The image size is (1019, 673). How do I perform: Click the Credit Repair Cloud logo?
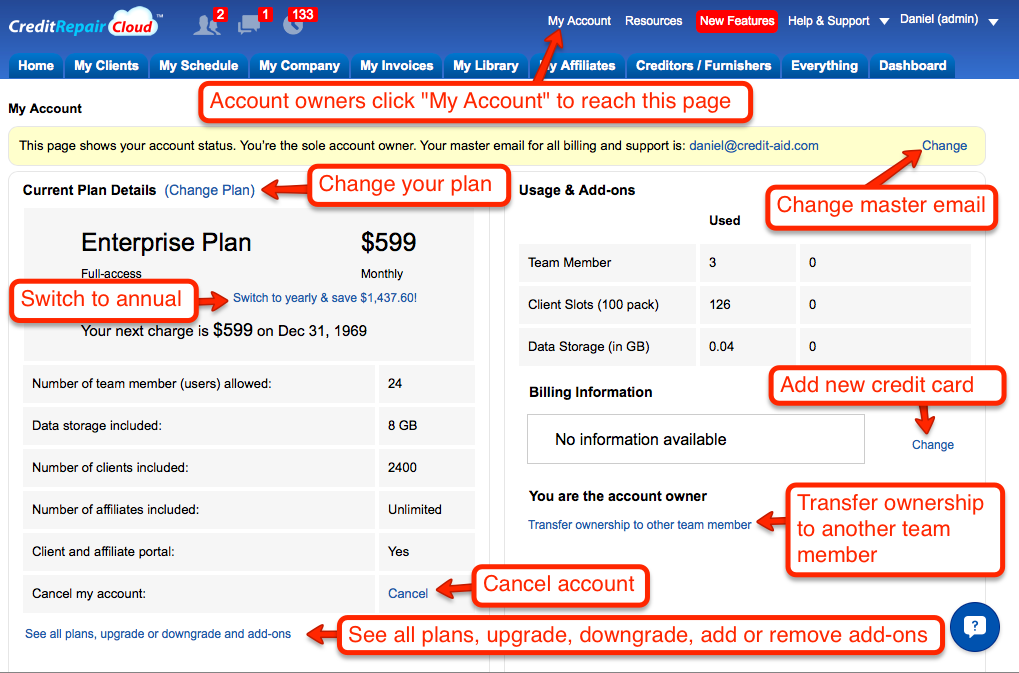point(83,23)
